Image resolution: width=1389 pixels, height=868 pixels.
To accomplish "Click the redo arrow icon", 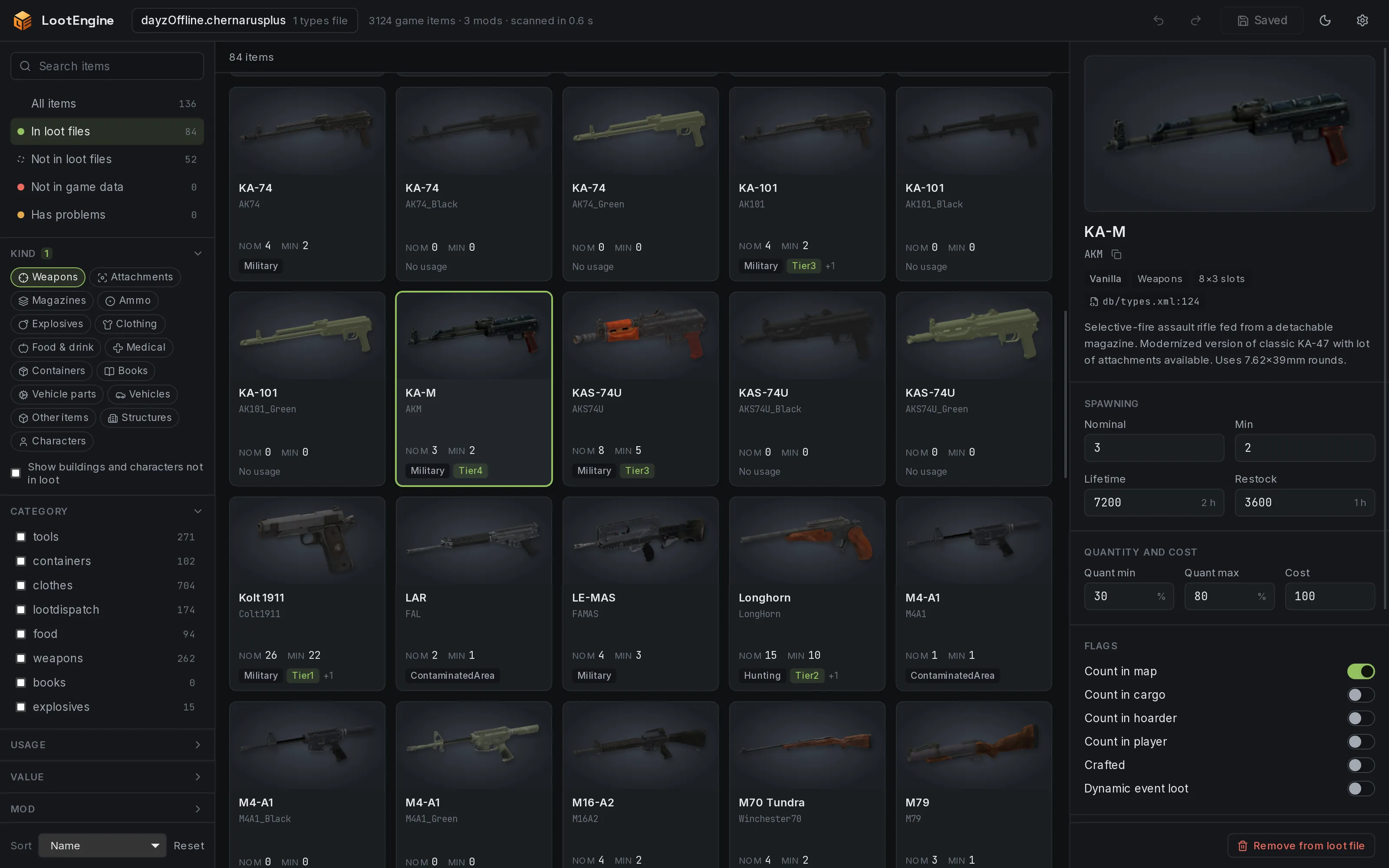I will (x=1195, y=21).
